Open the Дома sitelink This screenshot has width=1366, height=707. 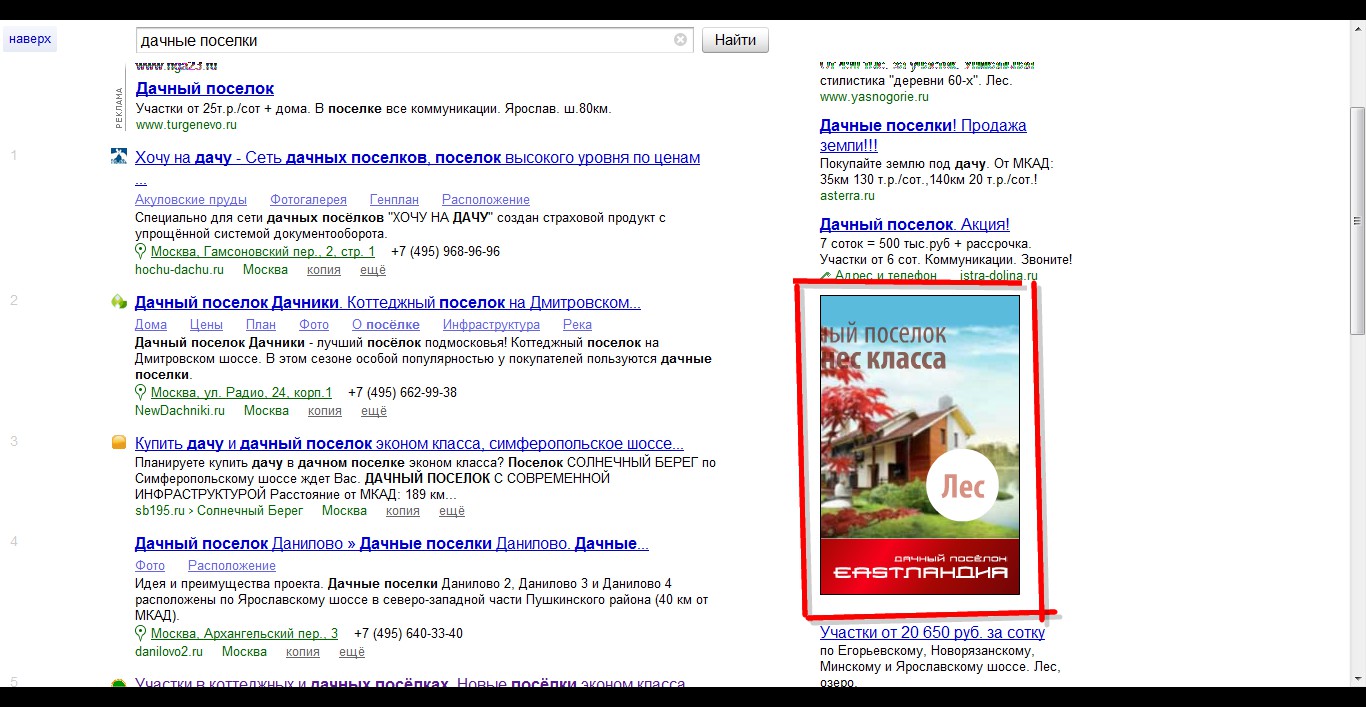[151, 325]
